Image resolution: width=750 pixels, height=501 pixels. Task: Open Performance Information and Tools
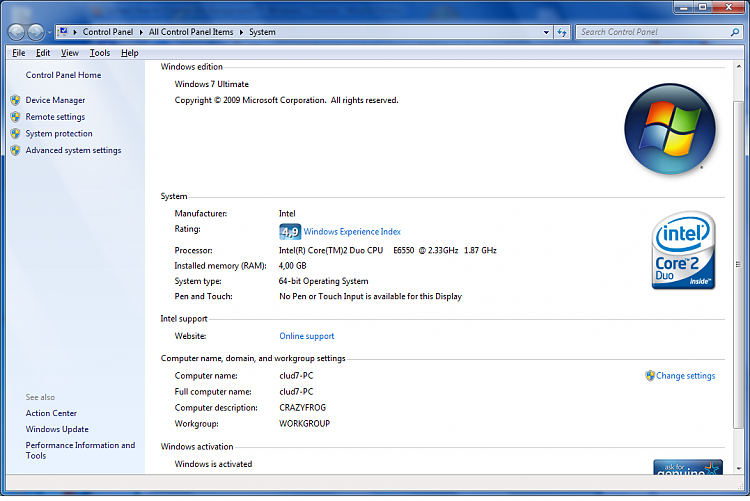pyautogui.click(x=80, y=450)
